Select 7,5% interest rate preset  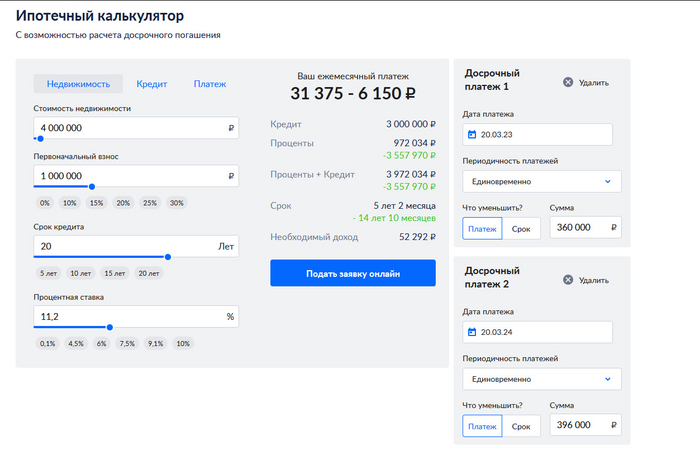click(128, 343)
